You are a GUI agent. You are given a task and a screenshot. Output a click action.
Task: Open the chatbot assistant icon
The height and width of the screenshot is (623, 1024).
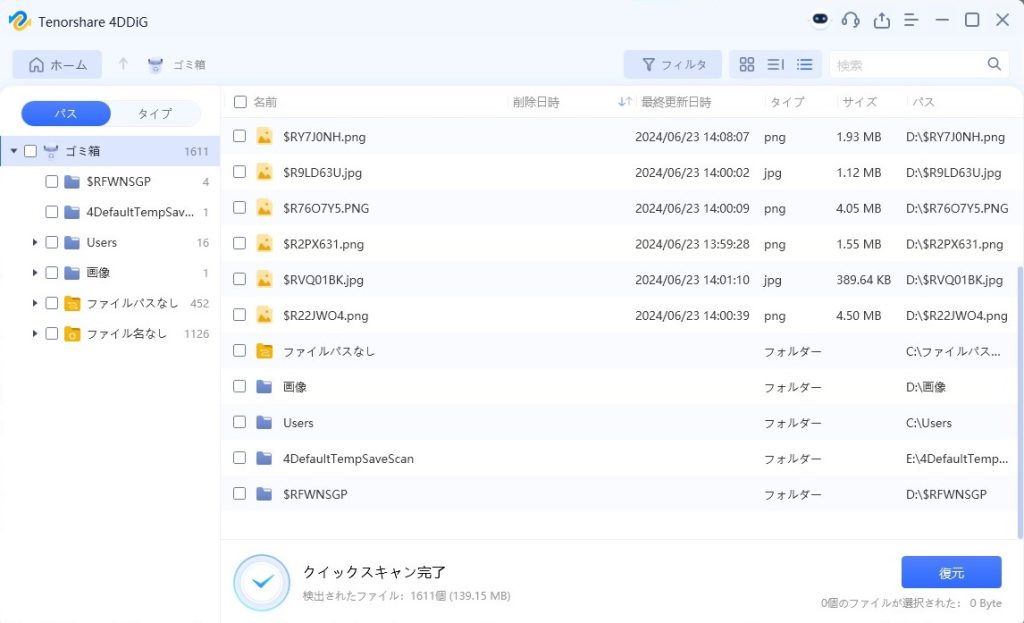pos(820,20)
